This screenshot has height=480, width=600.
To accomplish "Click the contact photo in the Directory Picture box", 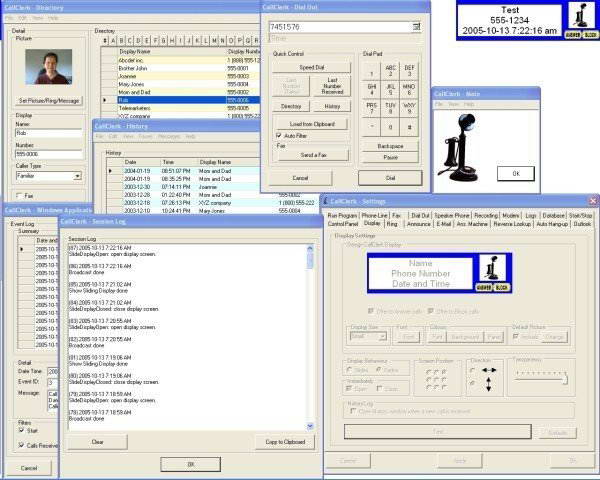I will pos(49,67).
